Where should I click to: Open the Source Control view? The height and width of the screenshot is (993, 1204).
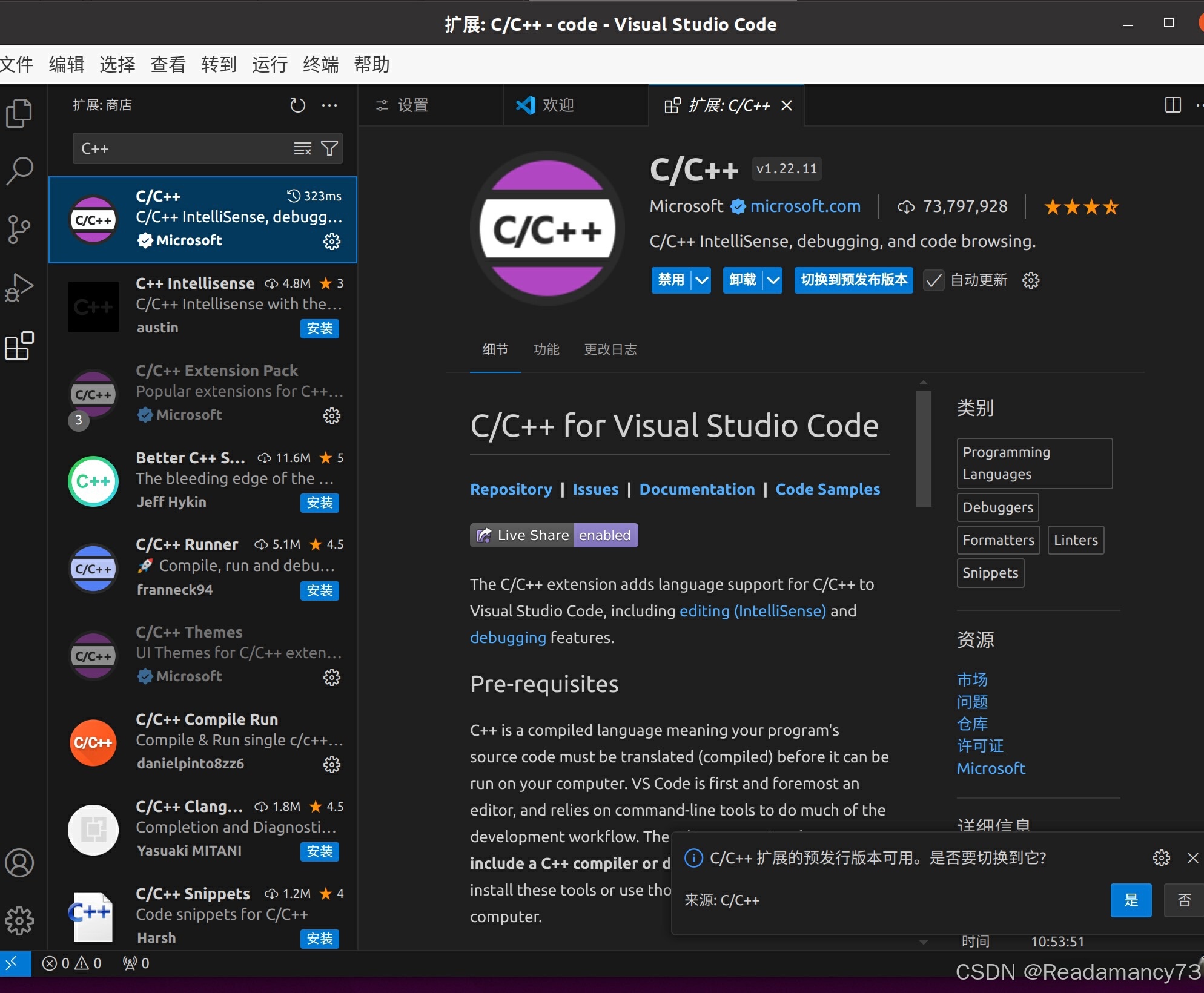[x=20, y=228]
